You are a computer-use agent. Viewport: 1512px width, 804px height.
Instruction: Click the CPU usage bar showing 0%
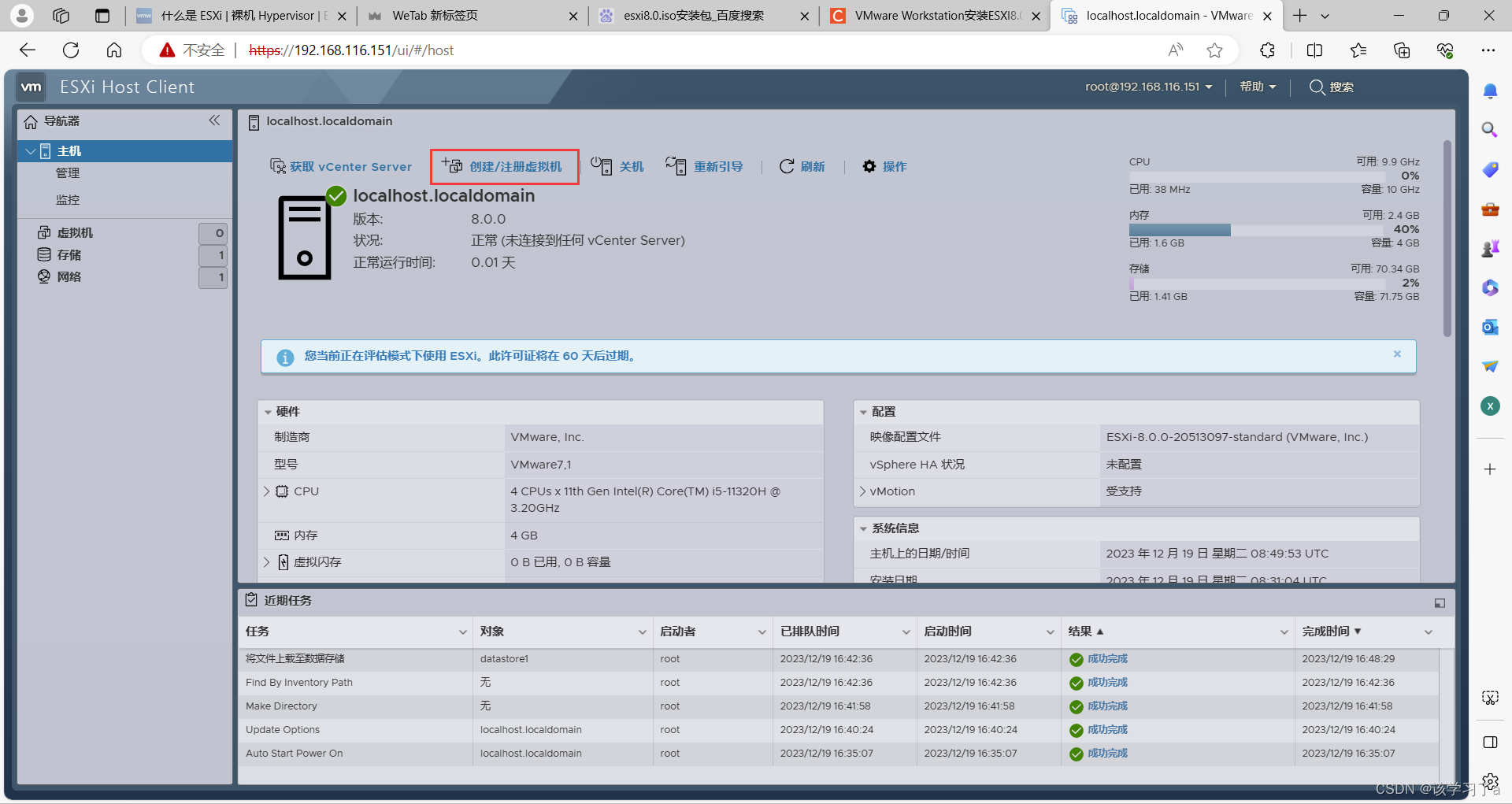[x=1258, y=176]
